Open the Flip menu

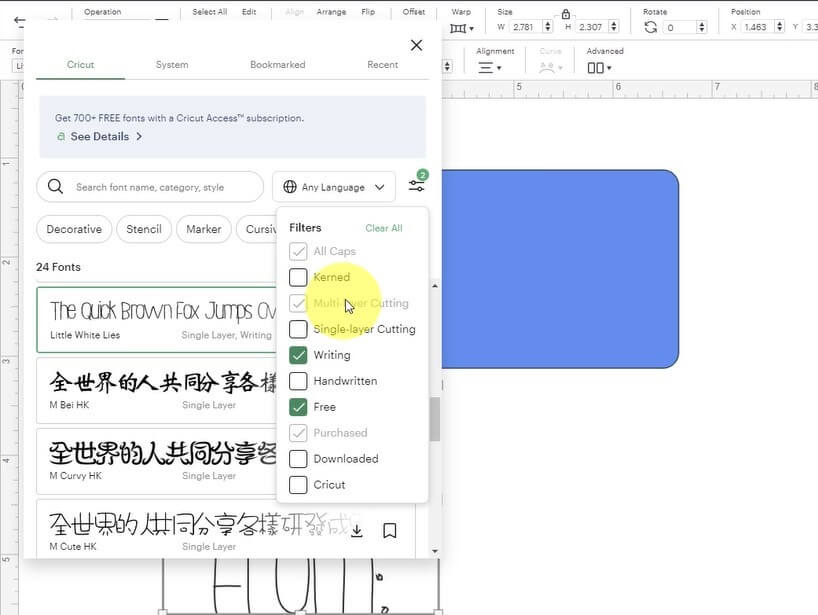368,12
